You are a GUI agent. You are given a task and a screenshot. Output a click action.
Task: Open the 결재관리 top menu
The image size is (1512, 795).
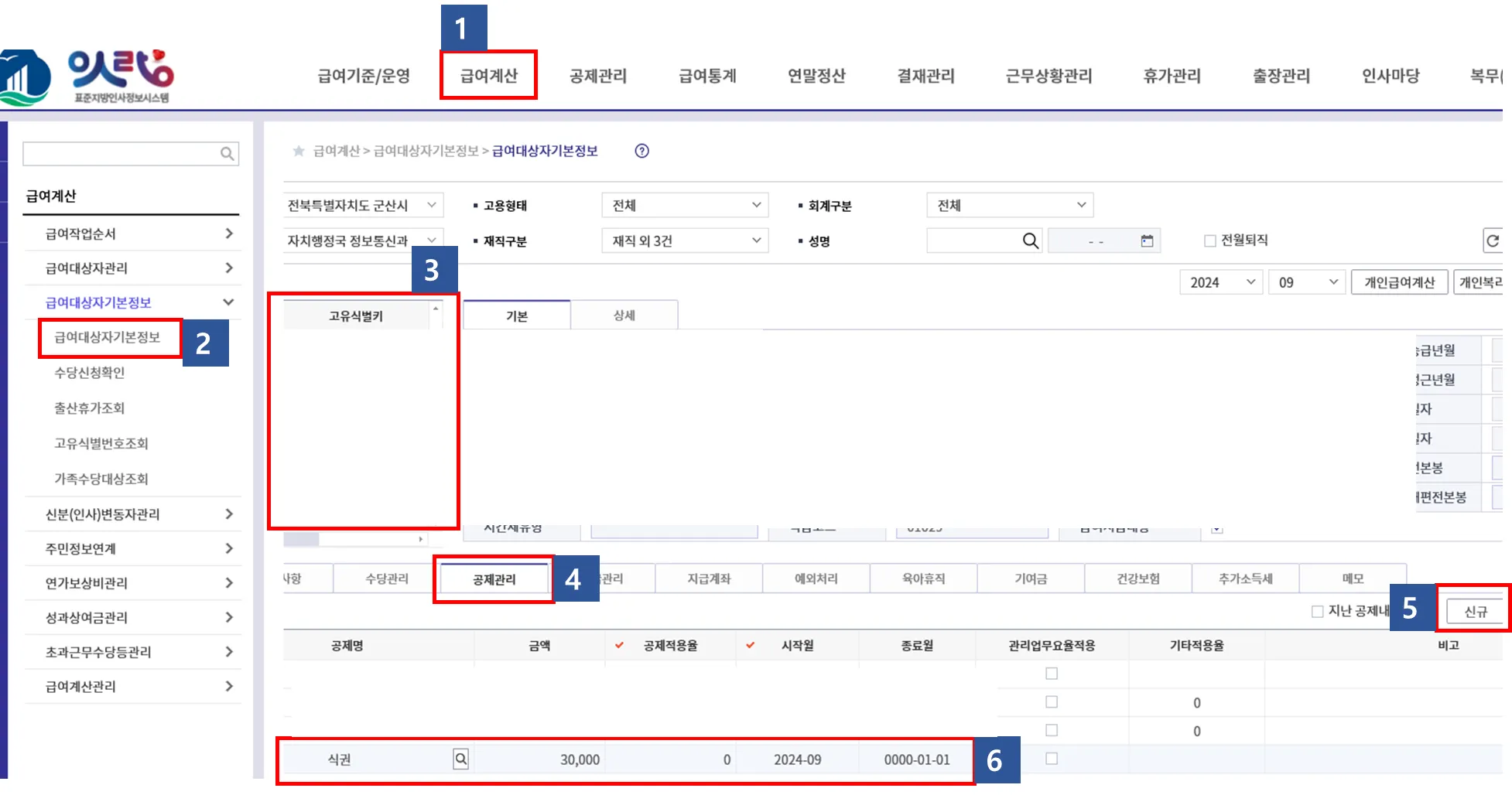[925, 76]
